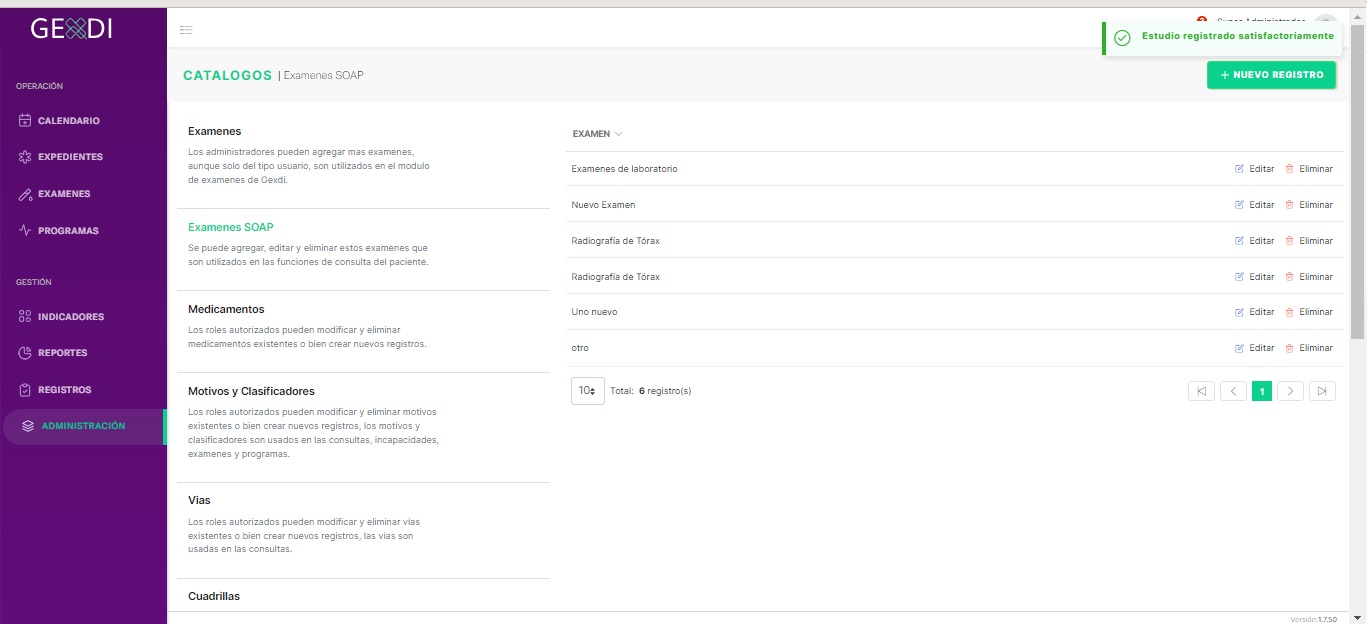1368x624 pixels.
Task: Go to the last page
Action: click(1323, 391)
